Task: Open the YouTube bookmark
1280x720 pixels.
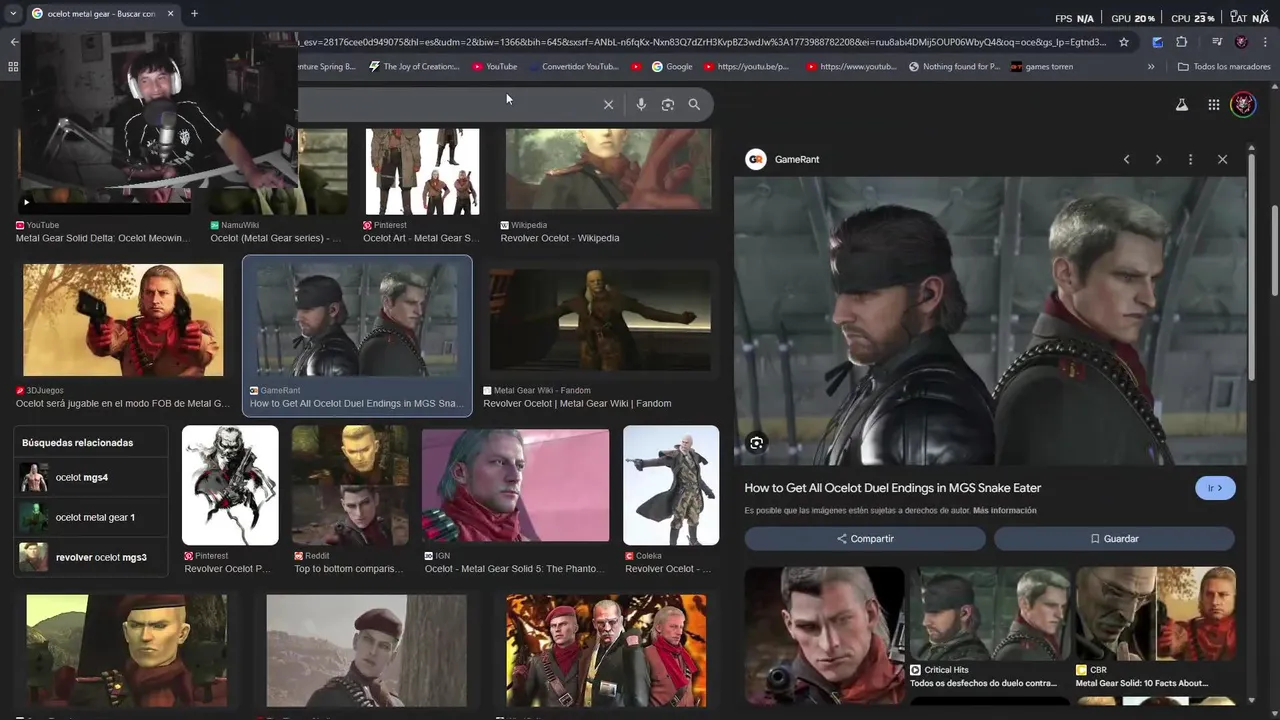Action: [x=495, y=67]
